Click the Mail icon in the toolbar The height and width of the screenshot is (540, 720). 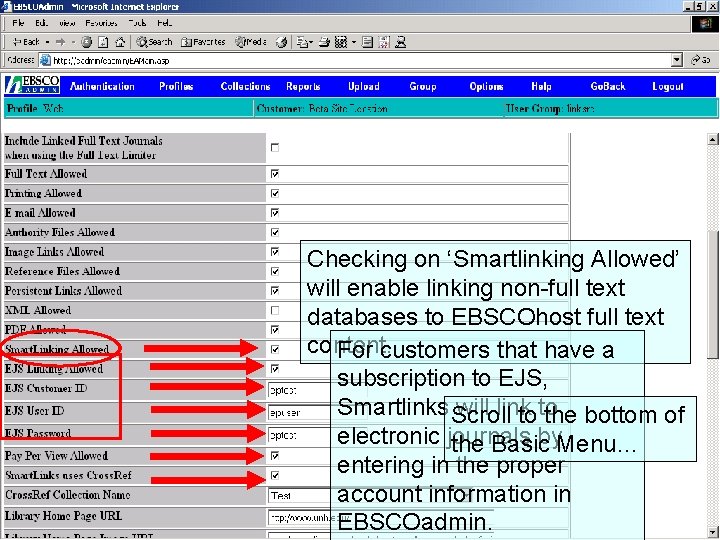[302, 42]
